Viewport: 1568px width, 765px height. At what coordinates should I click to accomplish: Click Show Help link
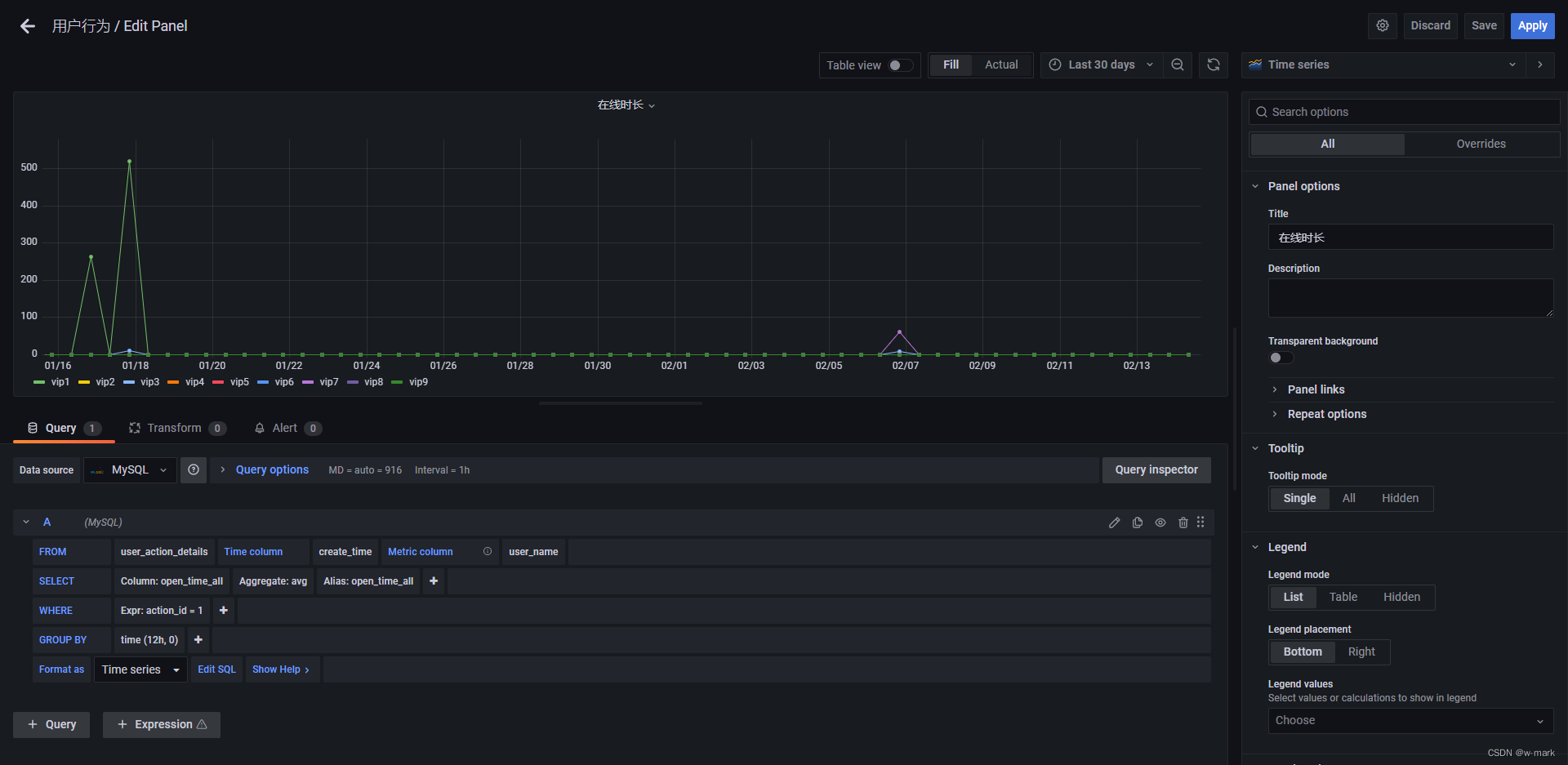(x=281, y=669)
